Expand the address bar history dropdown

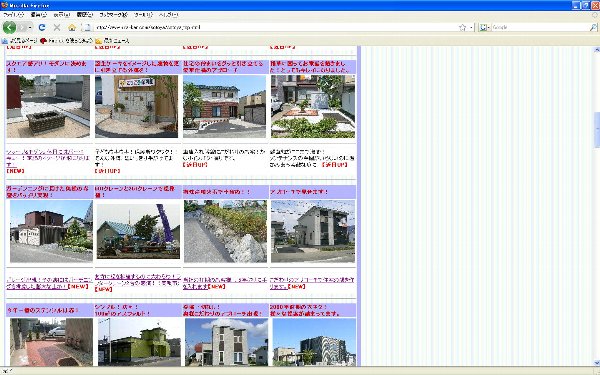pos(471,27)
